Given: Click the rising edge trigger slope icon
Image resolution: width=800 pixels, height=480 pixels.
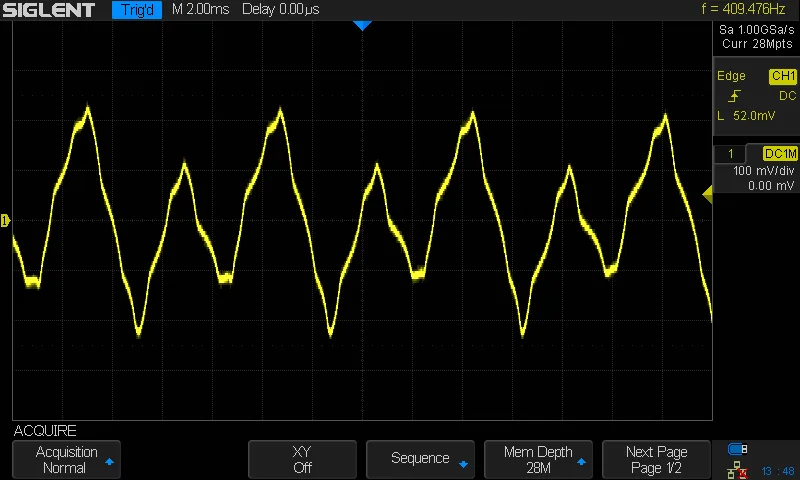Looking at the screenshot, I should pos(734,96).
